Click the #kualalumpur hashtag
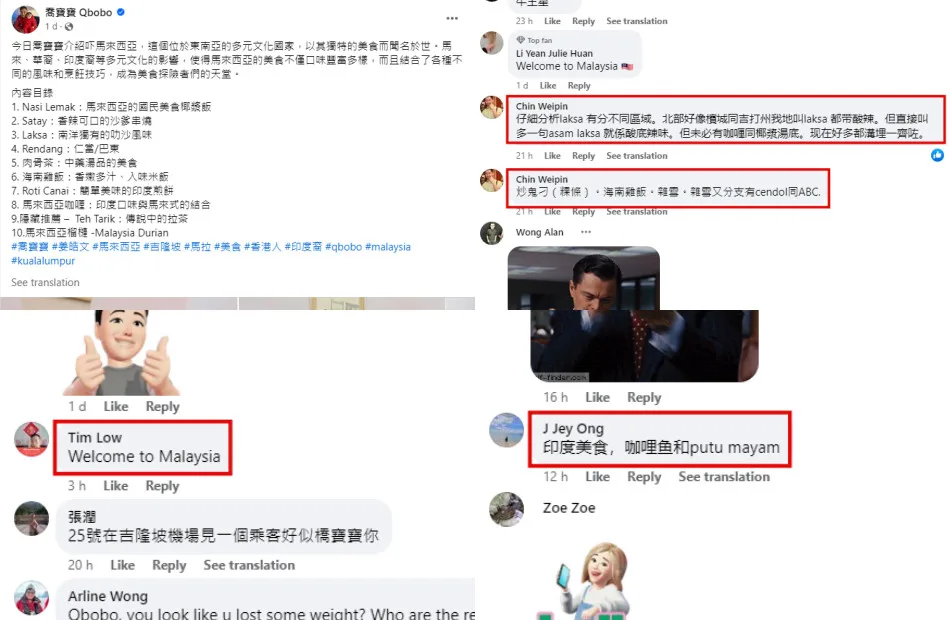Image resolution: width=950 pixels, height=620 pixels. 43,261
